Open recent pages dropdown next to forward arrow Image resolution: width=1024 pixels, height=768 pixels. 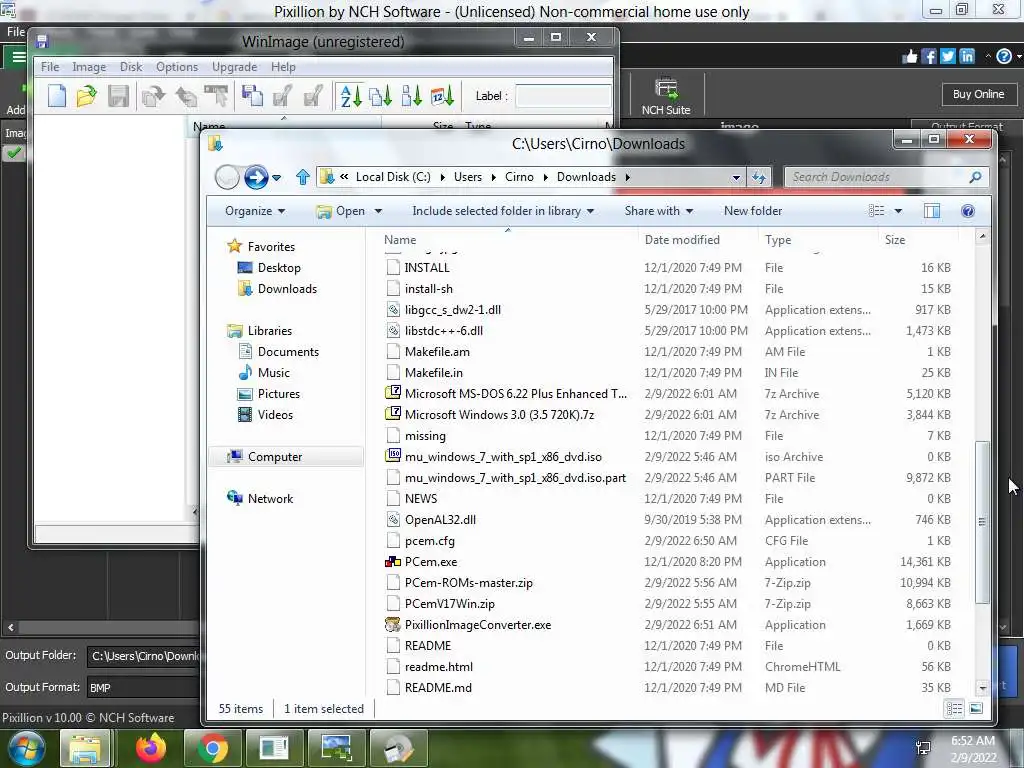pyautogui.click(x=277, y=178)
